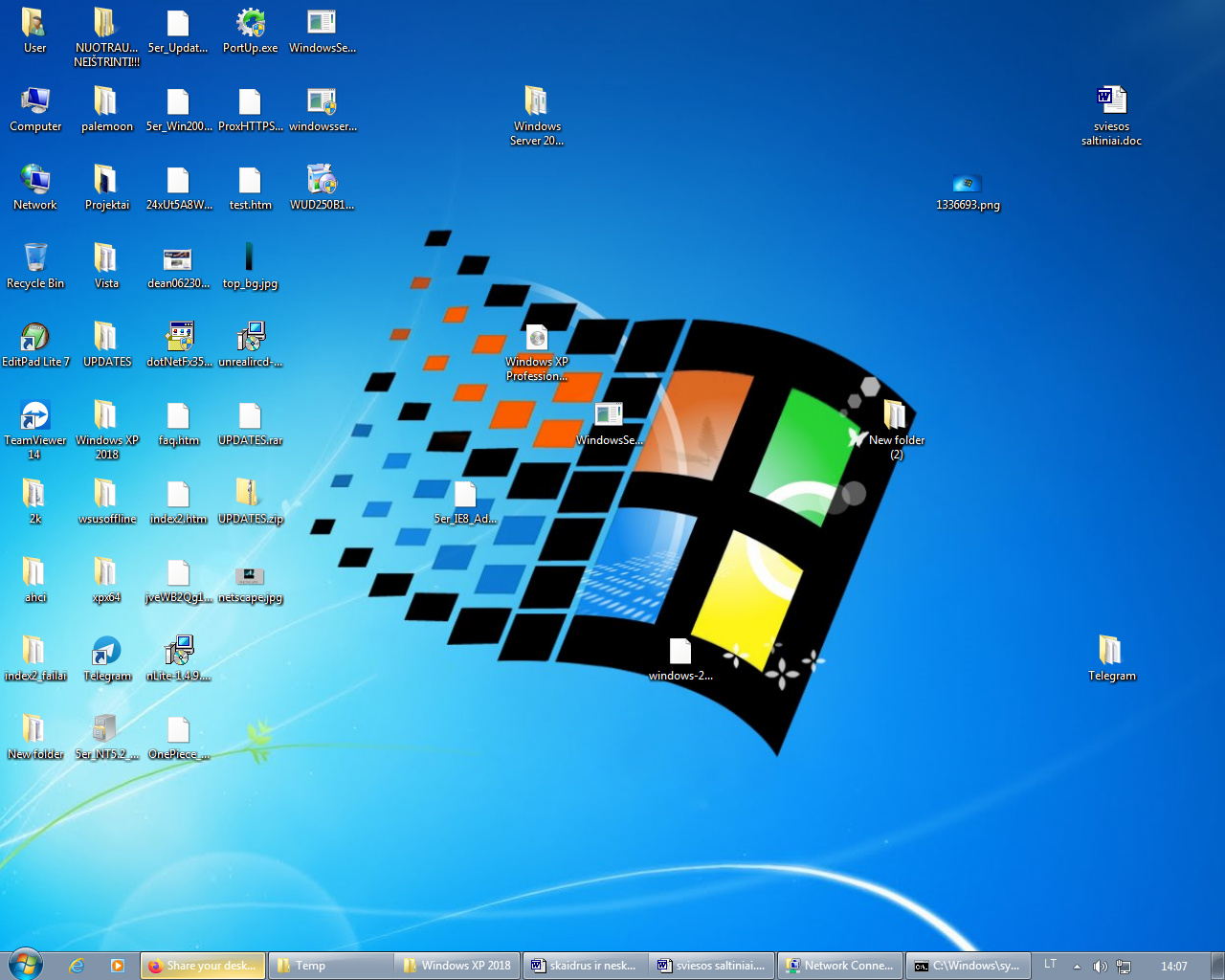The image size is (1225, 980).
Task: Switch to Windows XP 2018 taskbar window
Action: (457, 966)
